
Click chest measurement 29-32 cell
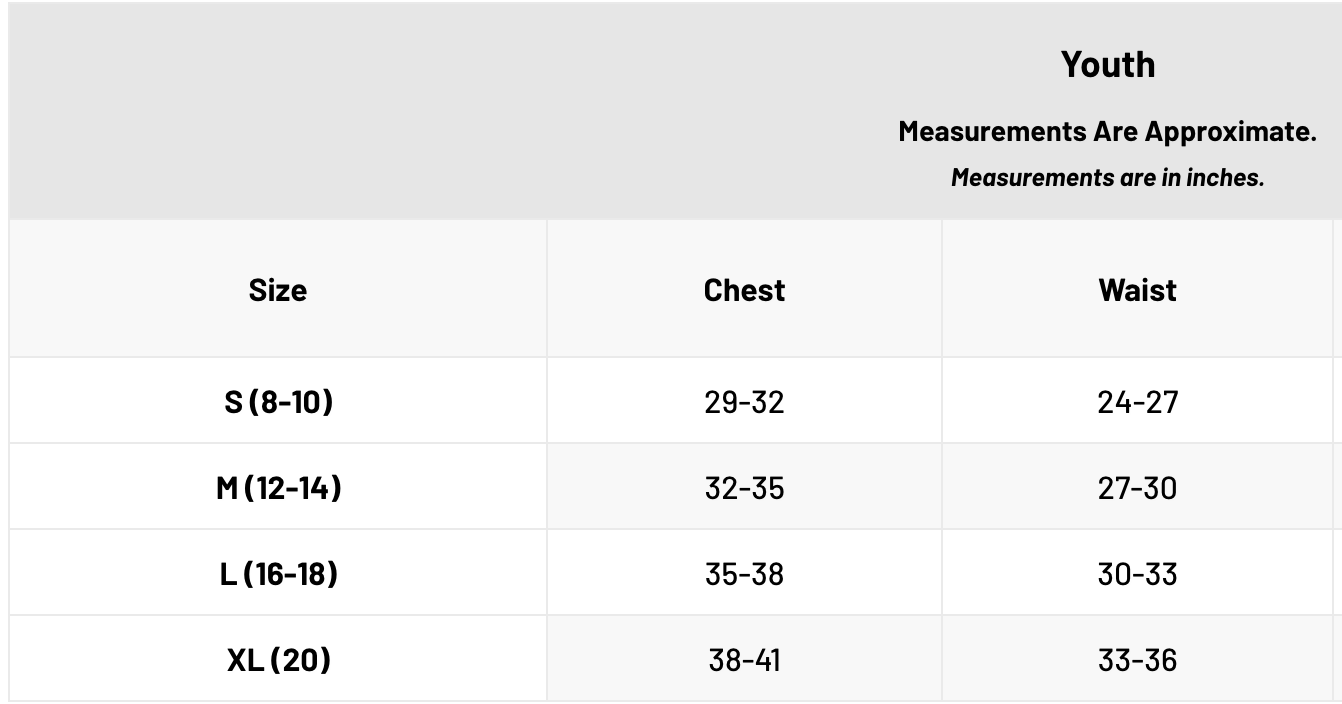click(x=744, y=402)
